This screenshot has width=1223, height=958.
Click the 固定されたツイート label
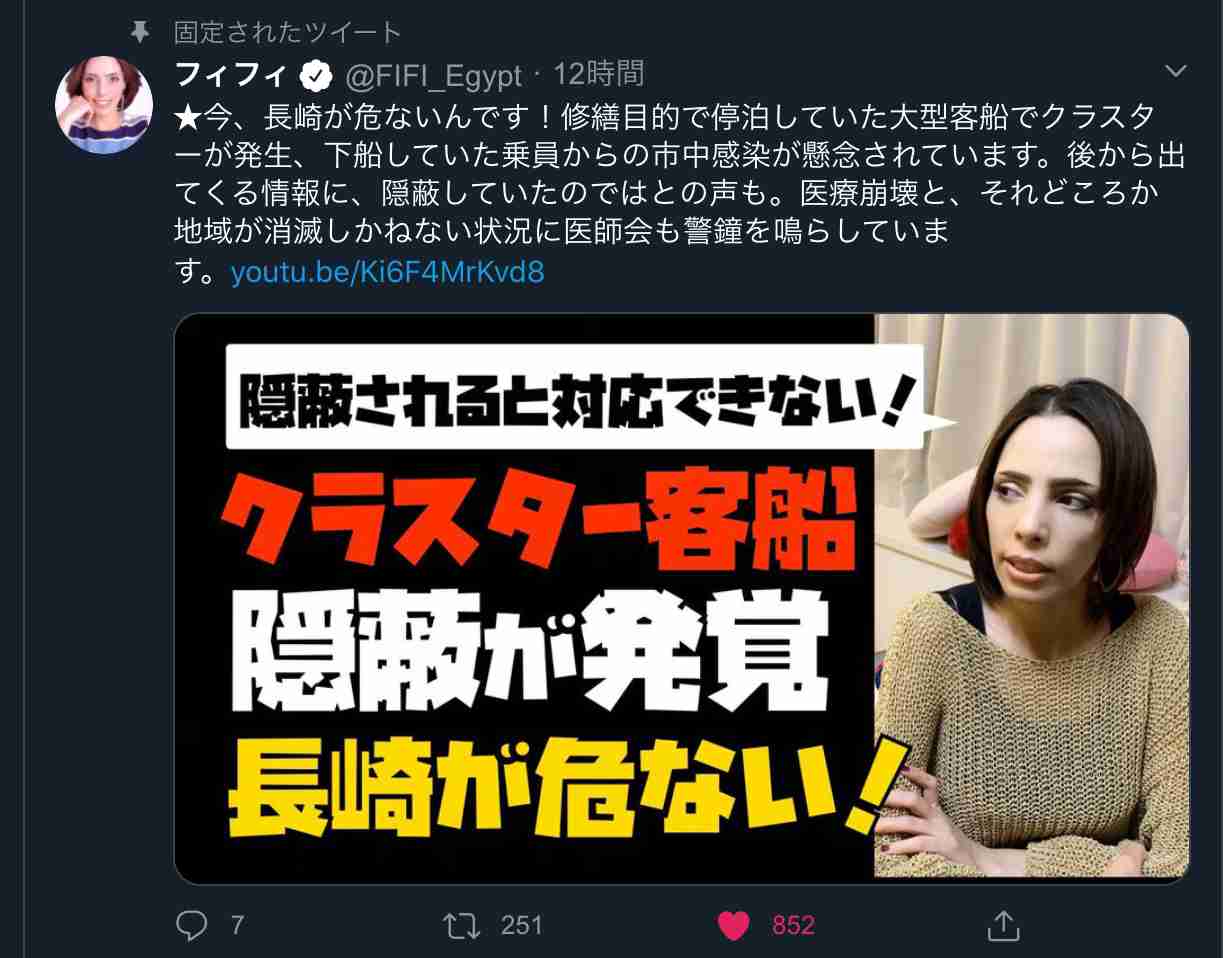288,32
